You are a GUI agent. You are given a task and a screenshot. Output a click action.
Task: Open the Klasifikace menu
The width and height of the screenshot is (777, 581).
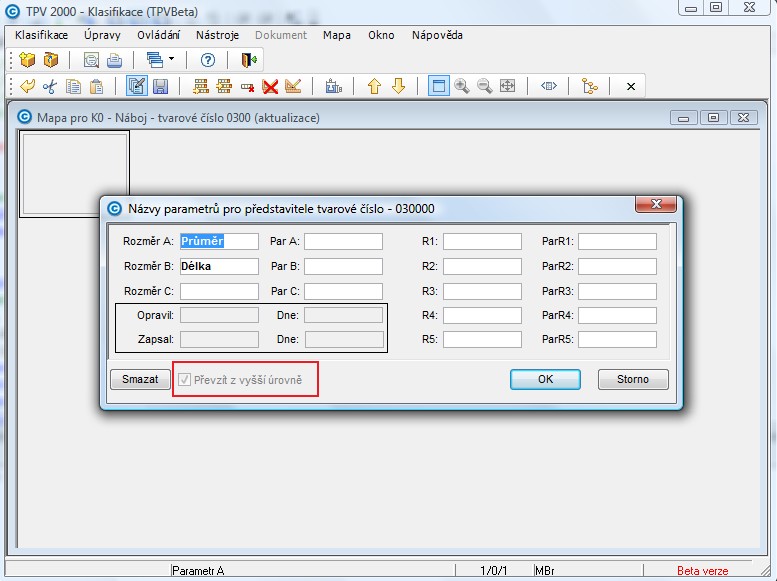coord(41,35)
